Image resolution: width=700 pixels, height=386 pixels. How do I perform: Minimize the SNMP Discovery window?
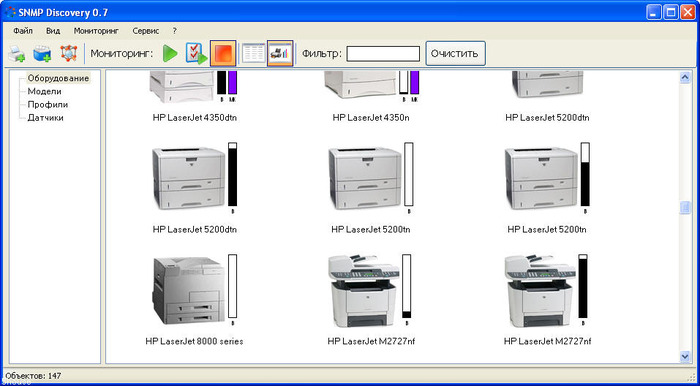click(x=654, y=13)
